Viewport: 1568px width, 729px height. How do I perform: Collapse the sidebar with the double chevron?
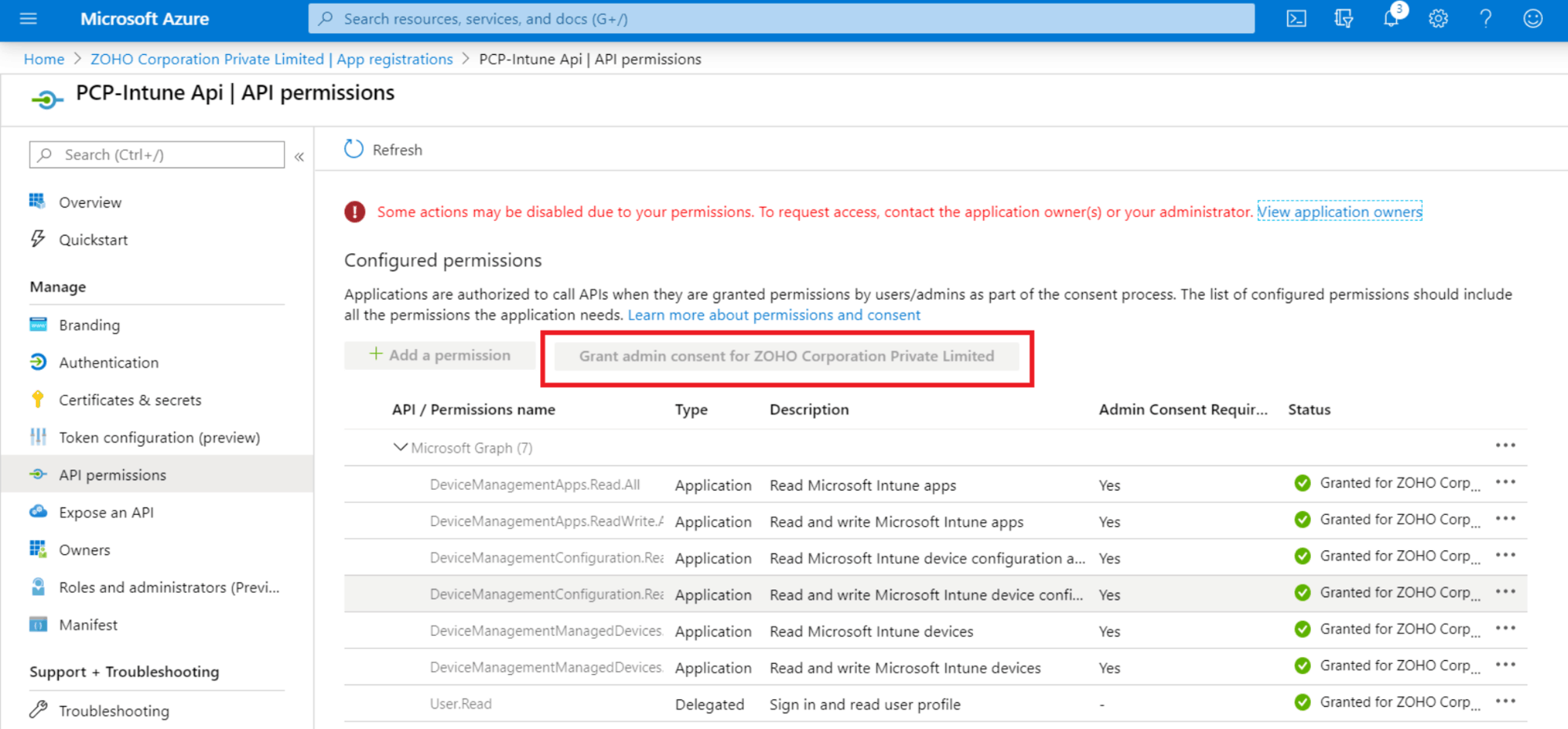coord(299,157)
